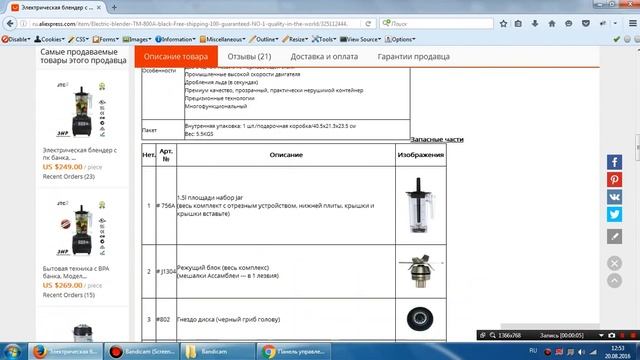The image size is (640, 360).
Task: Click the Action Center flag tray icon
Action: pos(570,352)
